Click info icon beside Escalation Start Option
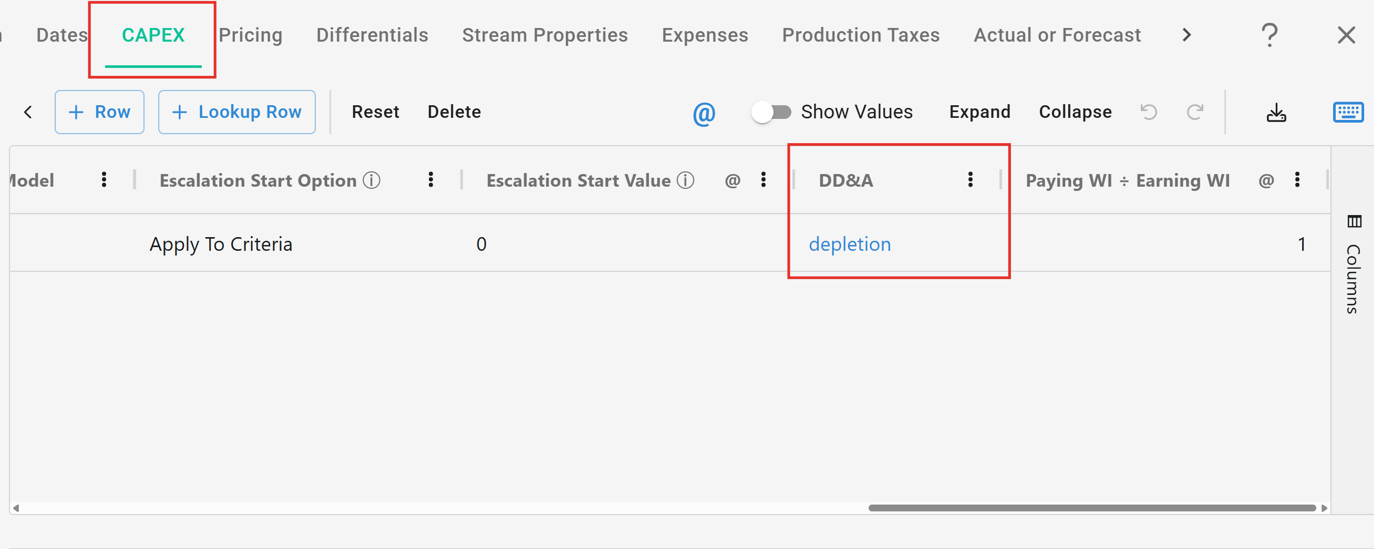The image size is (1374, 549). click(372, 181)
